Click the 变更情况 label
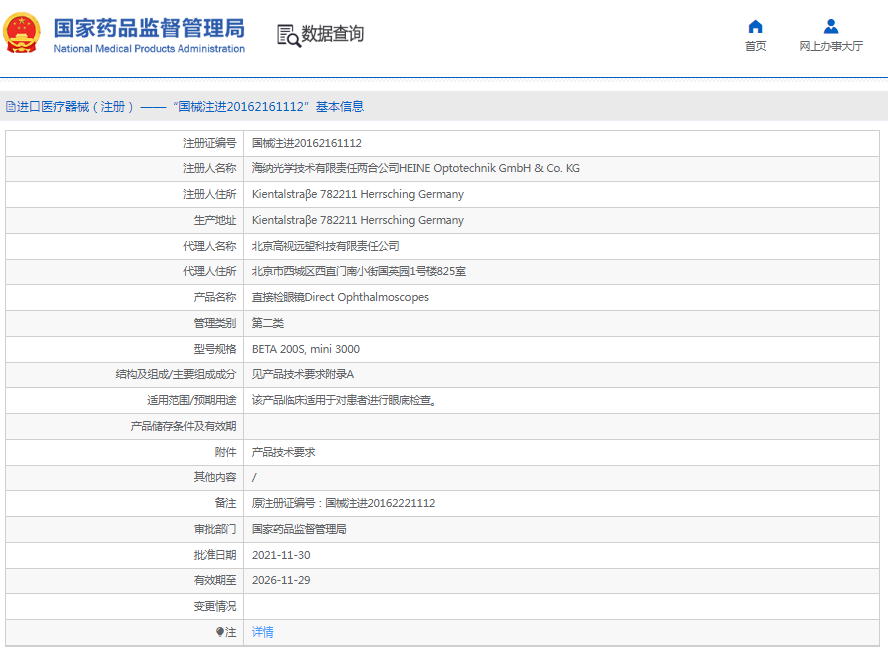Viewport: 888px width, 652px height. point(215,607)
